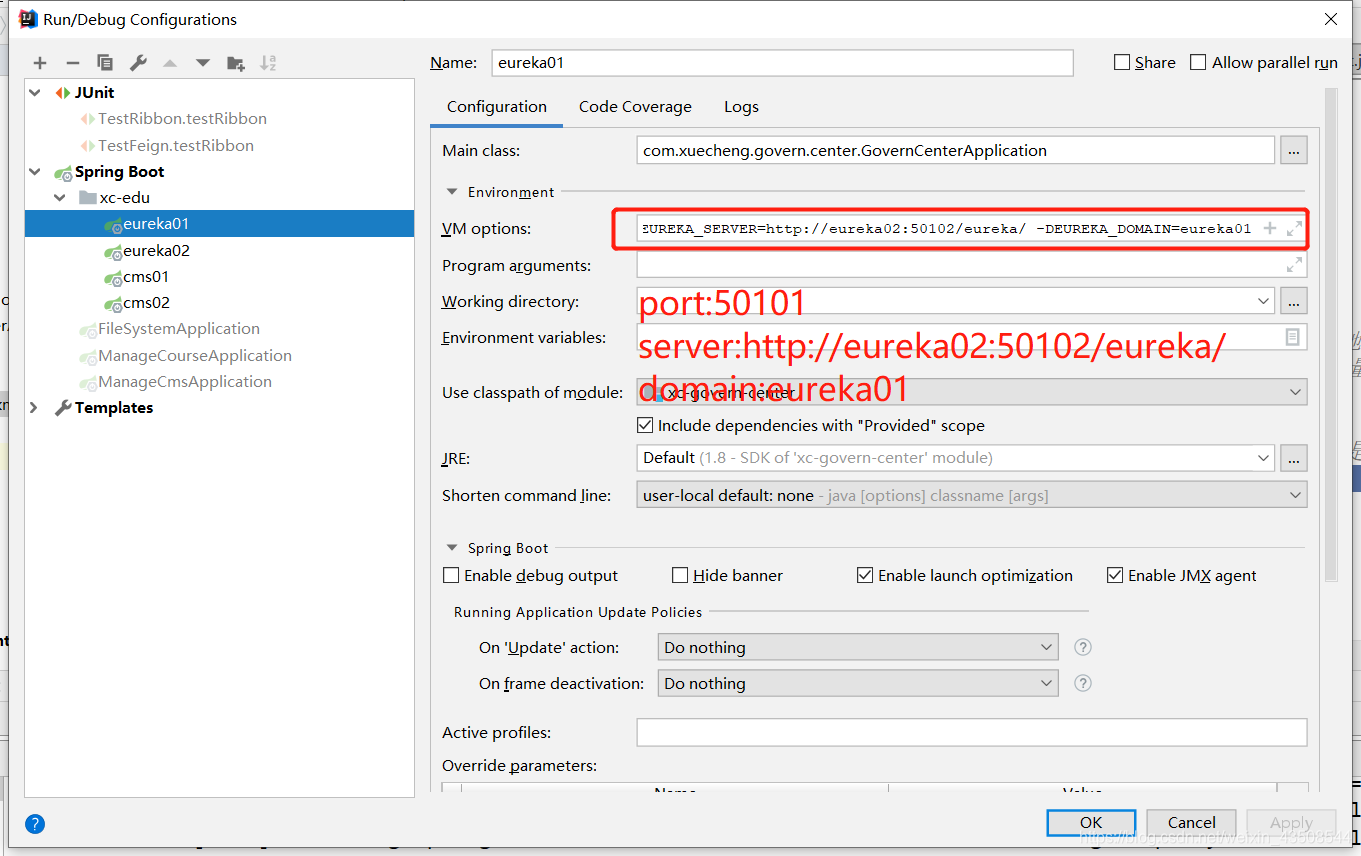Move configuration up arrow
This screenshot has height=856, width=1361.
click(170, 63)
